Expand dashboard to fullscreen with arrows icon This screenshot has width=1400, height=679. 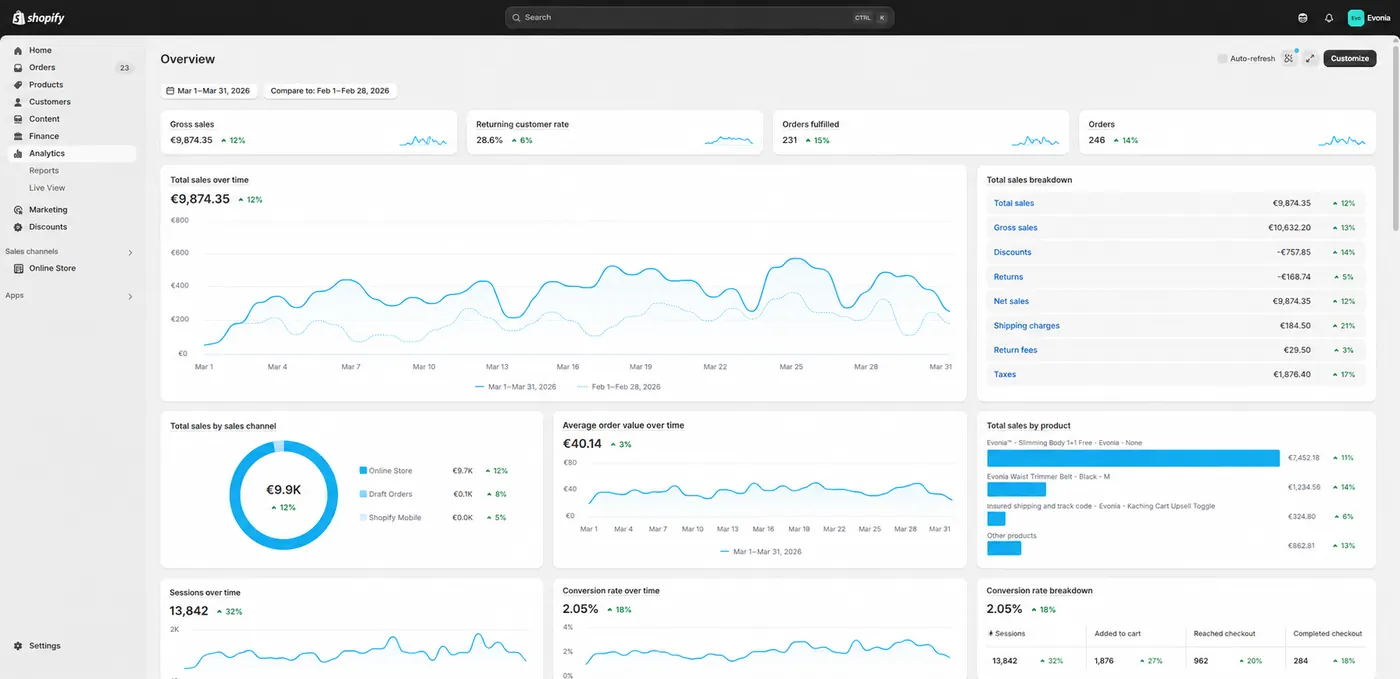coord(1310,58)
